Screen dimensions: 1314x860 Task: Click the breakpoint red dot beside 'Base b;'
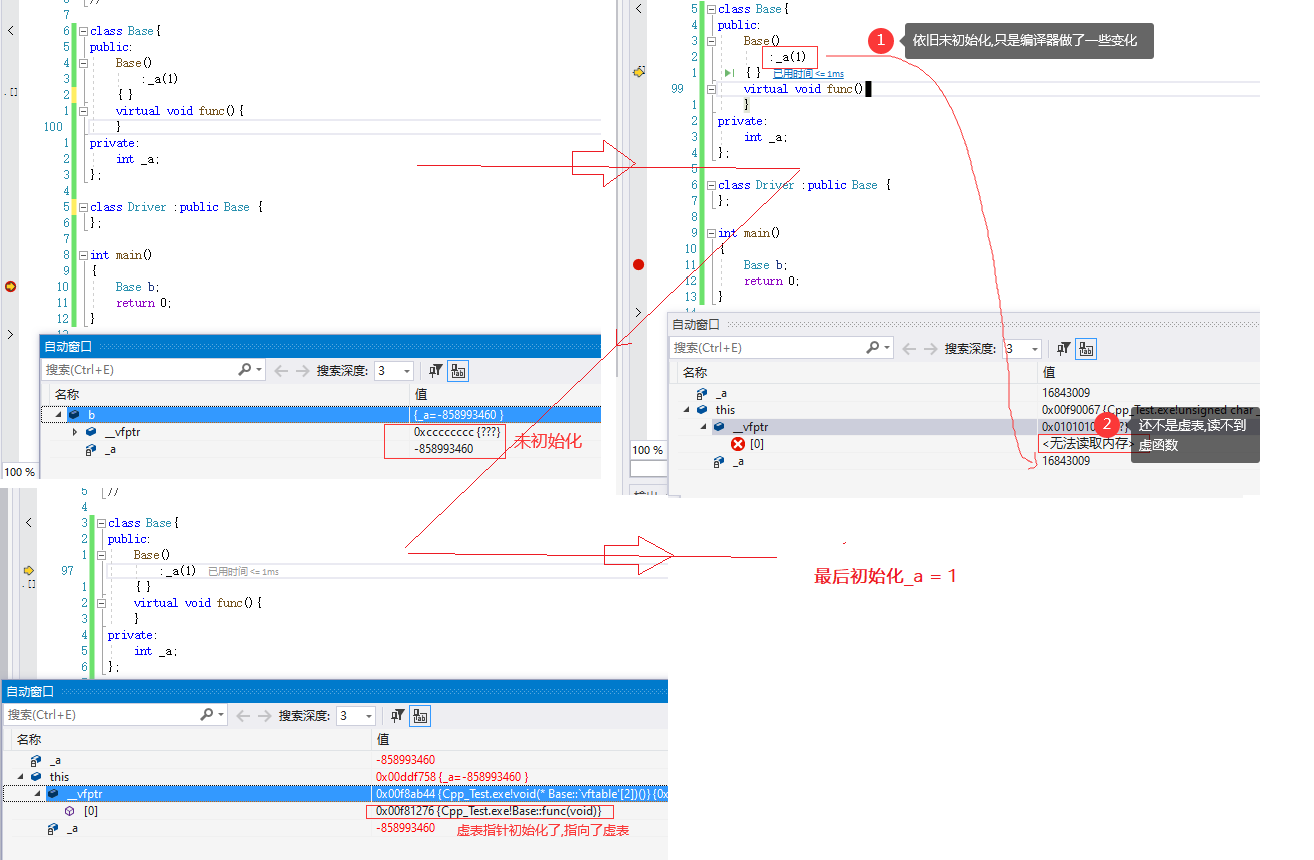point(638,265)
